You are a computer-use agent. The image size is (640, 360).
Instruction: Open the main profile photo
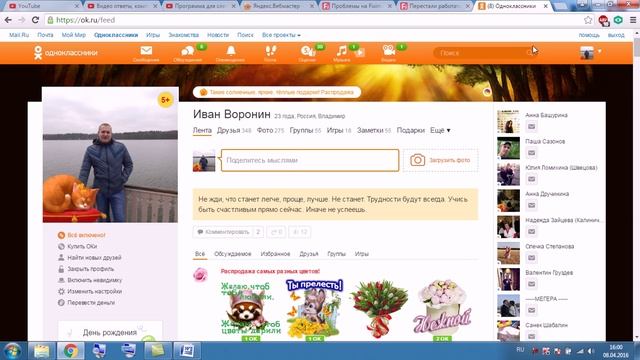click(x=110, y=155)
